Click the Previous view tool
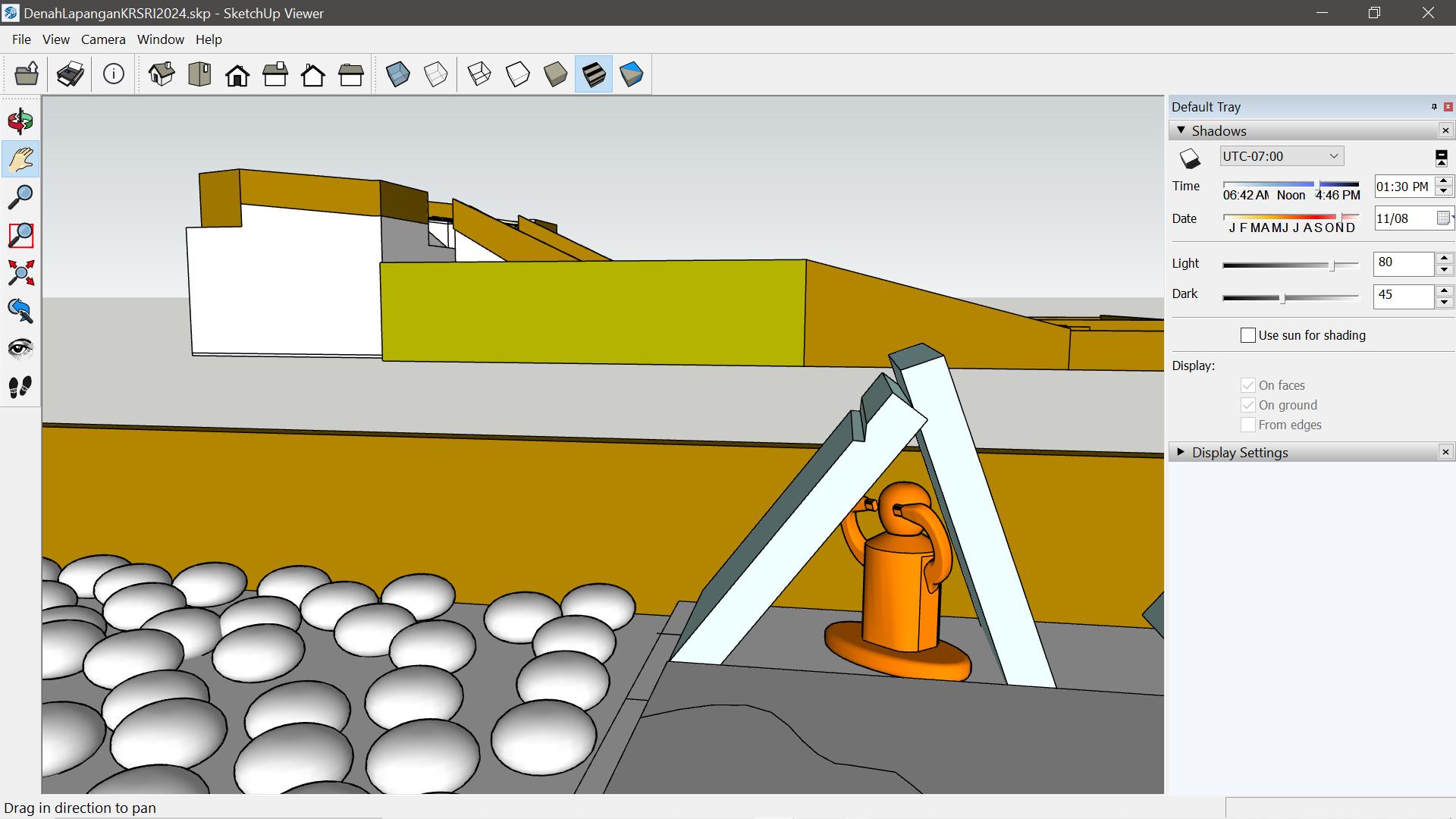 [x=20, y=311]
